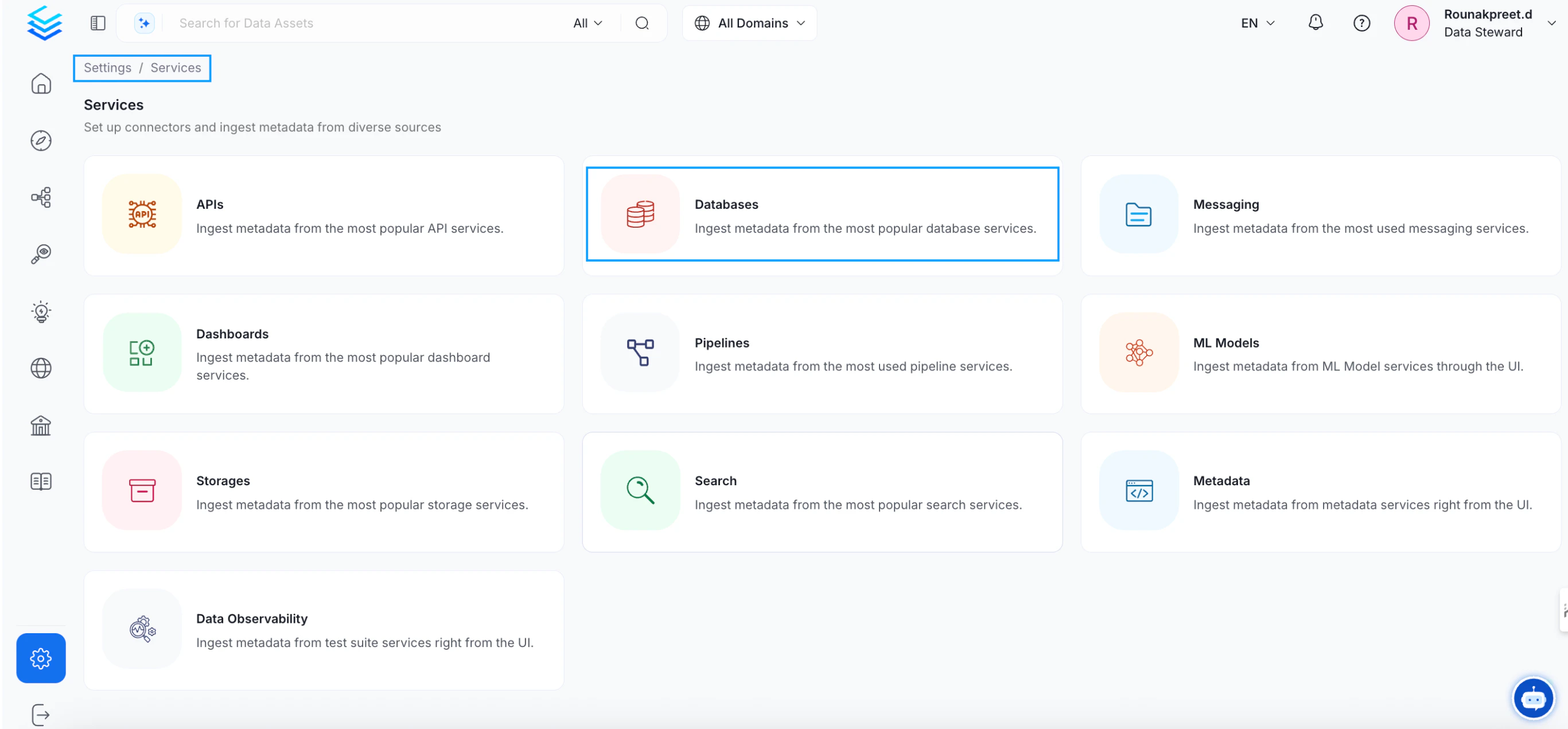Click 'Ingest metadata from test suite services' text
Viewport: 1568px width, 729px height.
(365, 642)
